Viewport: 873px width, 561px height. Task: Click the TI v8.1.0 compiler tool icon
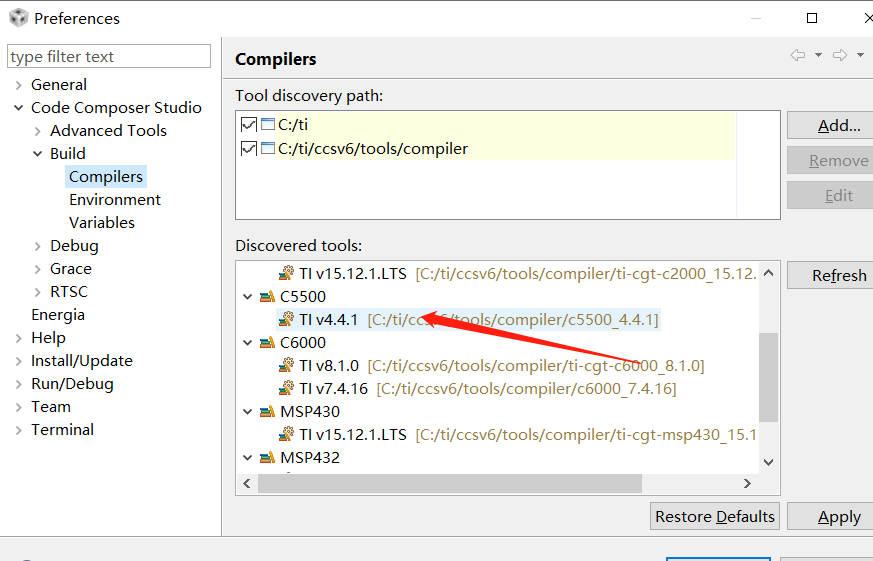(287, 366)
